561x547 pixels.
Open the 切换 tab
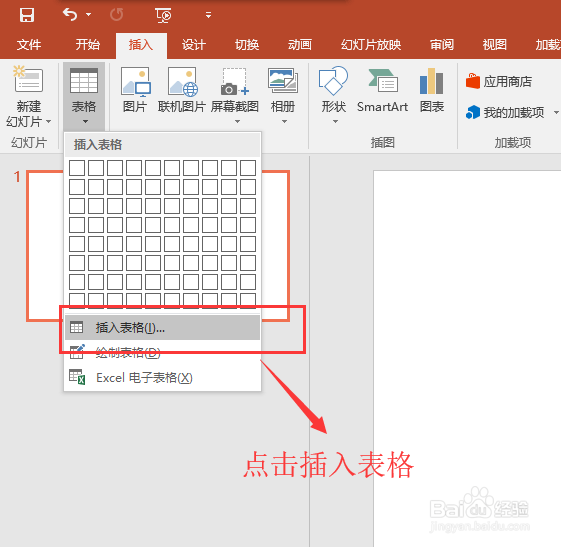click(x=247, y=45)
